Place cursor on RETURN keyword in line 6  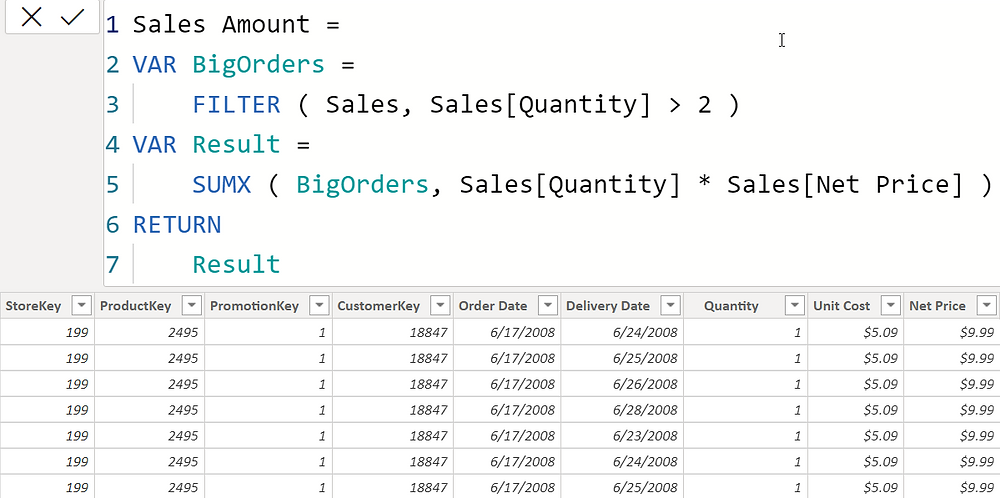point(177,224)
